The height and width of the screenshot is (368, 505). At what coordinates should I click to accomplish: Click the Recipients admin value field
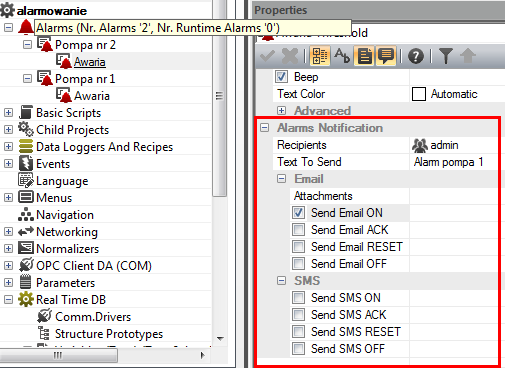click(x=454, y=145)
